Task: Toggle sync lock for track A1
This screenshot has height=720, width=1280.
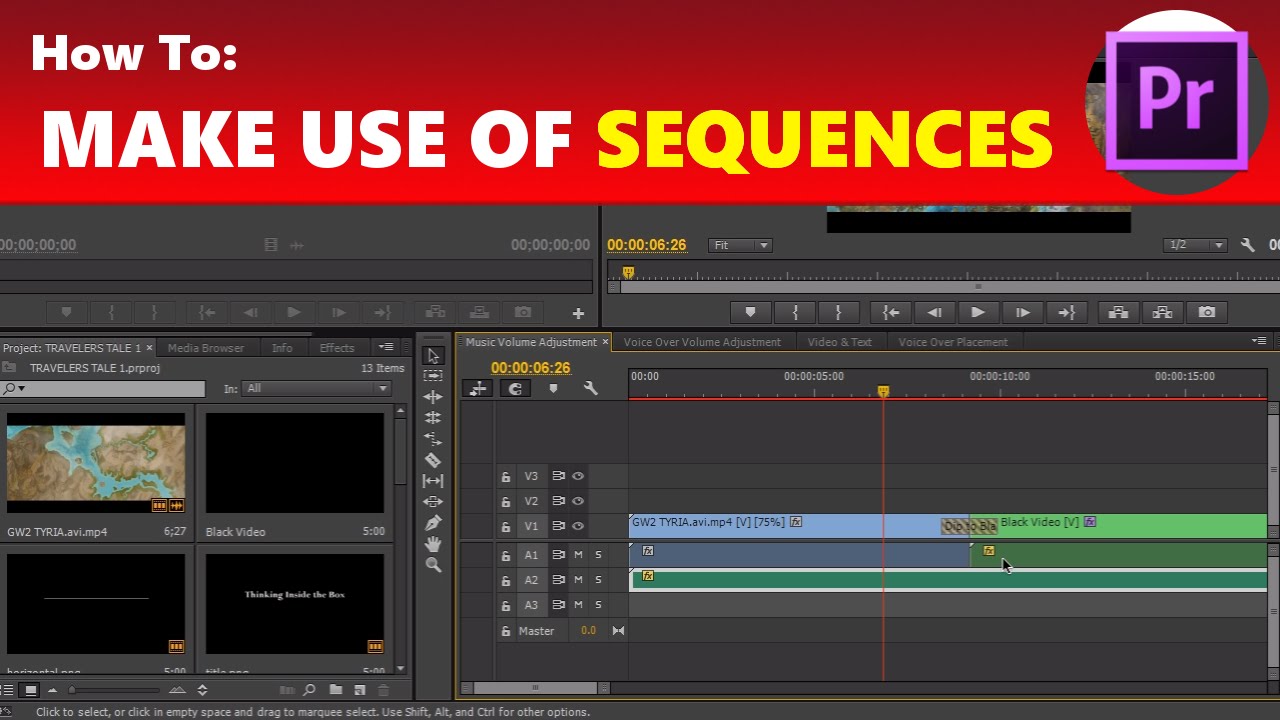Action: [x=559, y=555]
